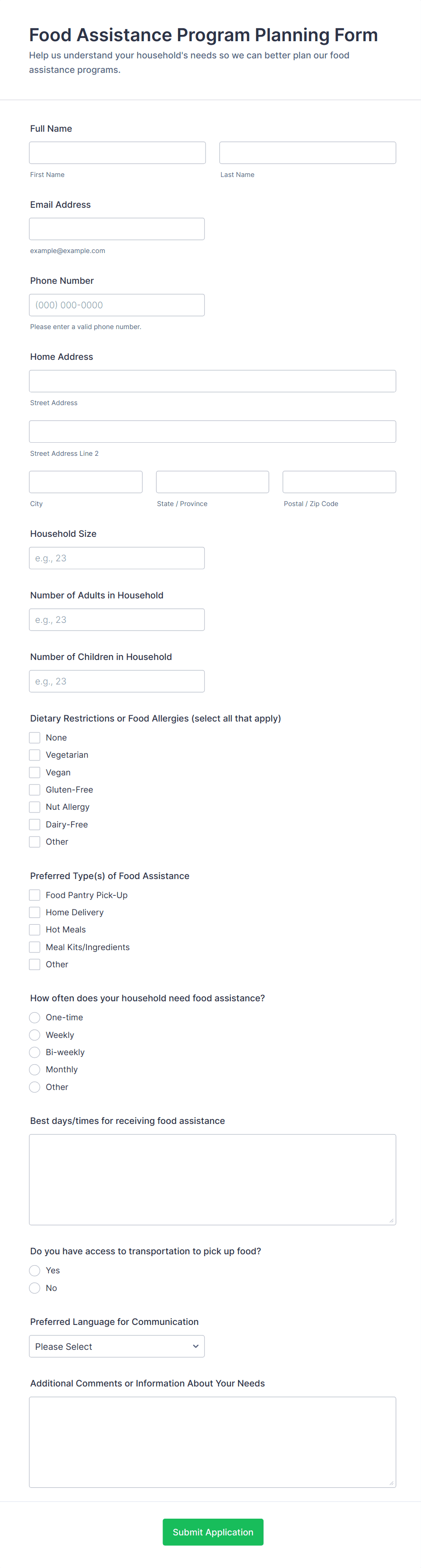Focus the Phone Number field
Viewport: 421px width, 1568px height.
click(x=117, y=305)
